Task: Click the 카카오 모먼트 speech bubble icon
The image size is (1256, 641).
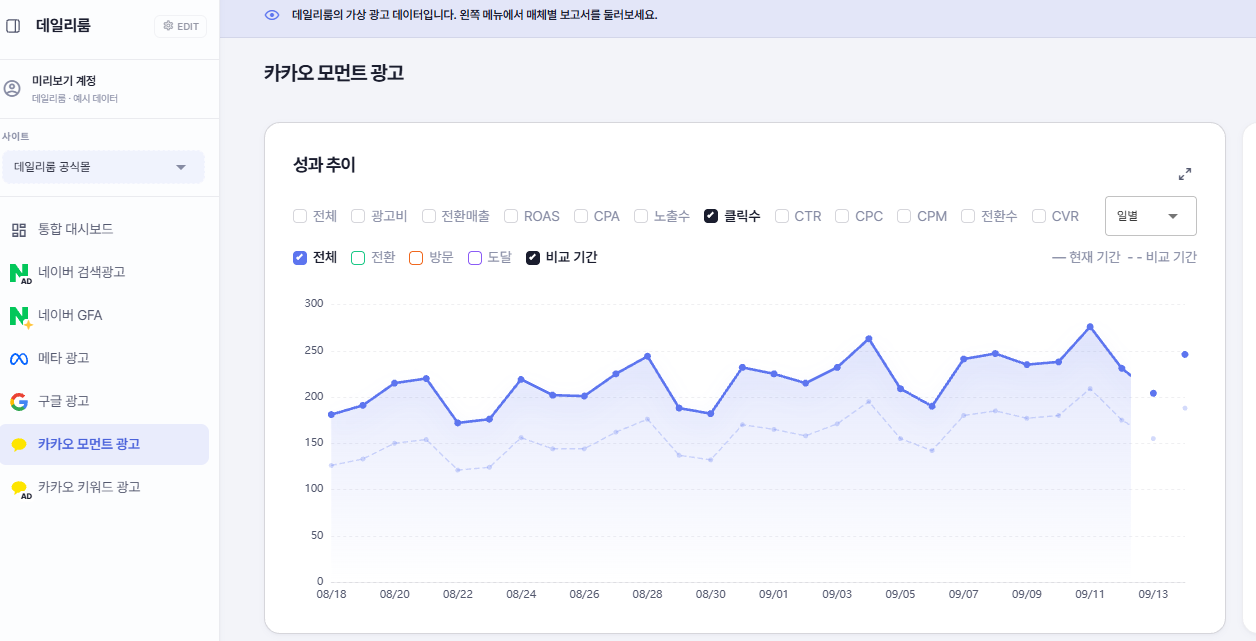Action: click(x=19, y=445)
